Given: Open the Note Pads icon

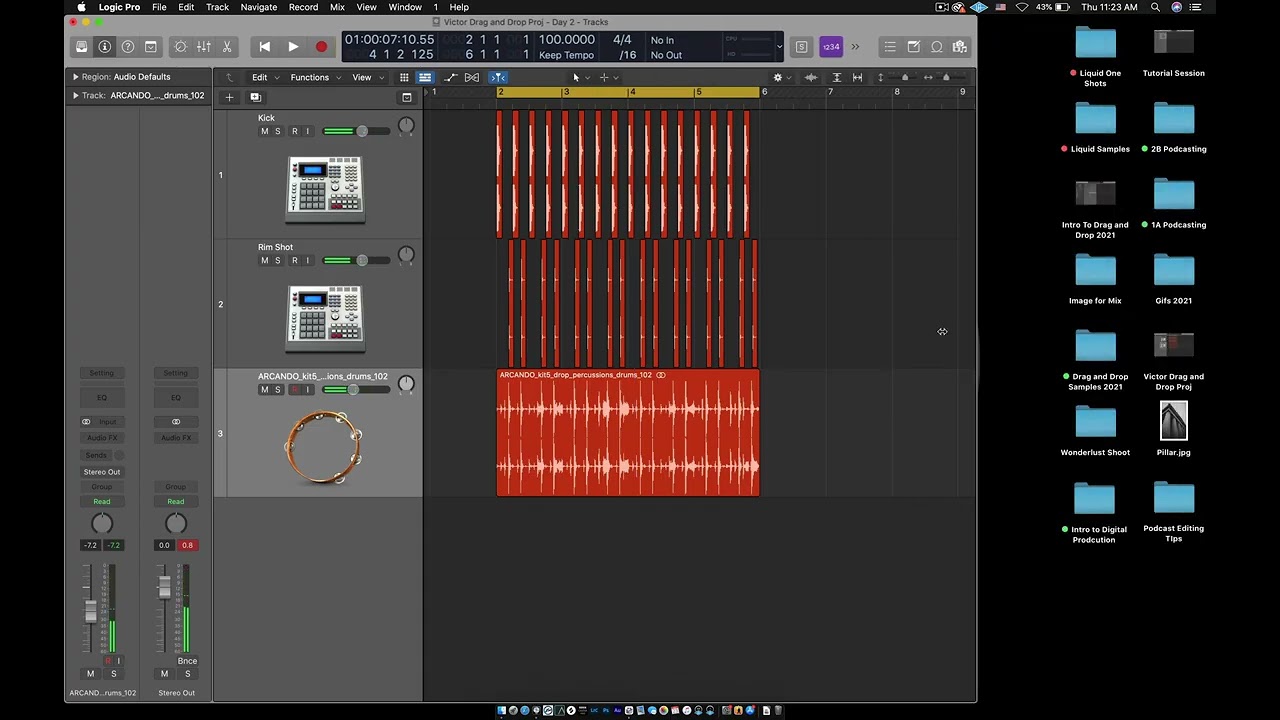Looking at the screenshot, I should pos(913,47).
